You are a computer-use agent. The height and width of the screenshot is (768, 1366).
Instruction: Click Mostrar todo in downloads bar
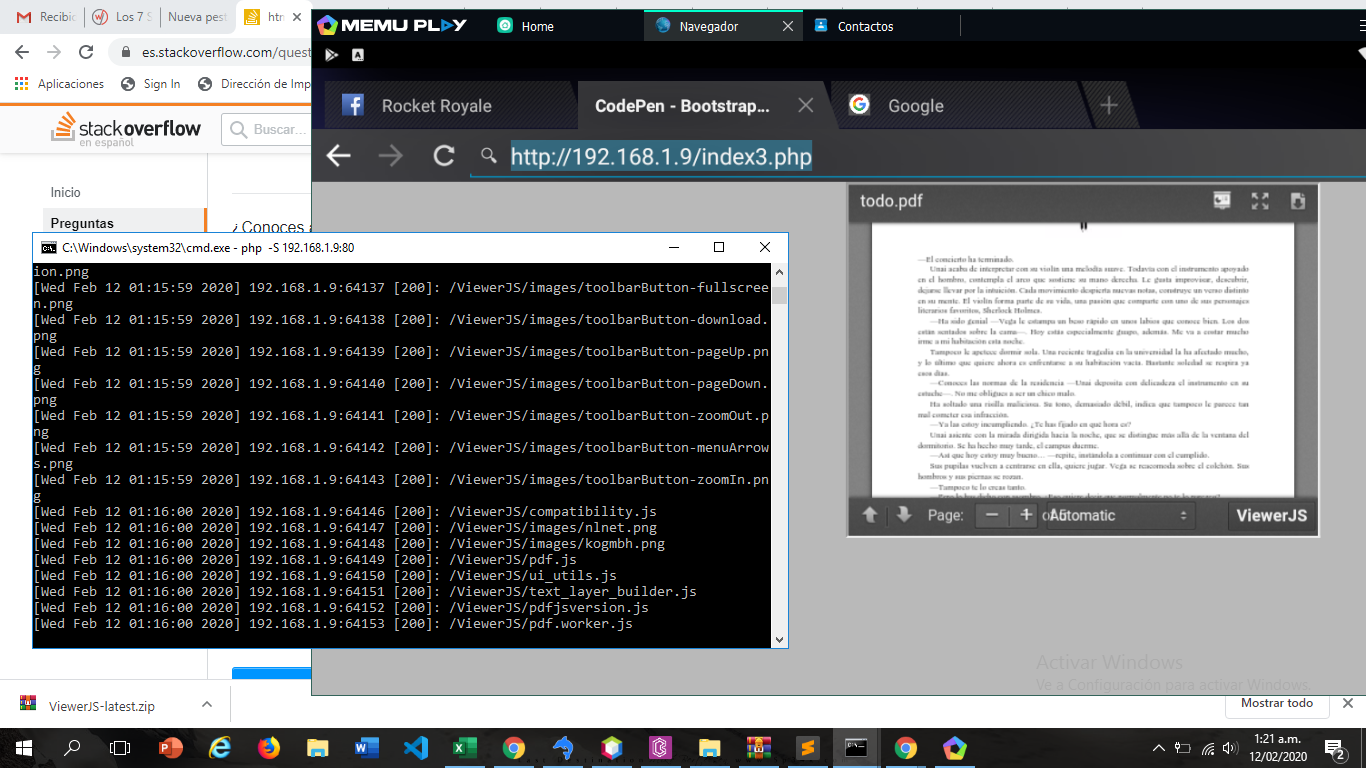(1277, 703)
